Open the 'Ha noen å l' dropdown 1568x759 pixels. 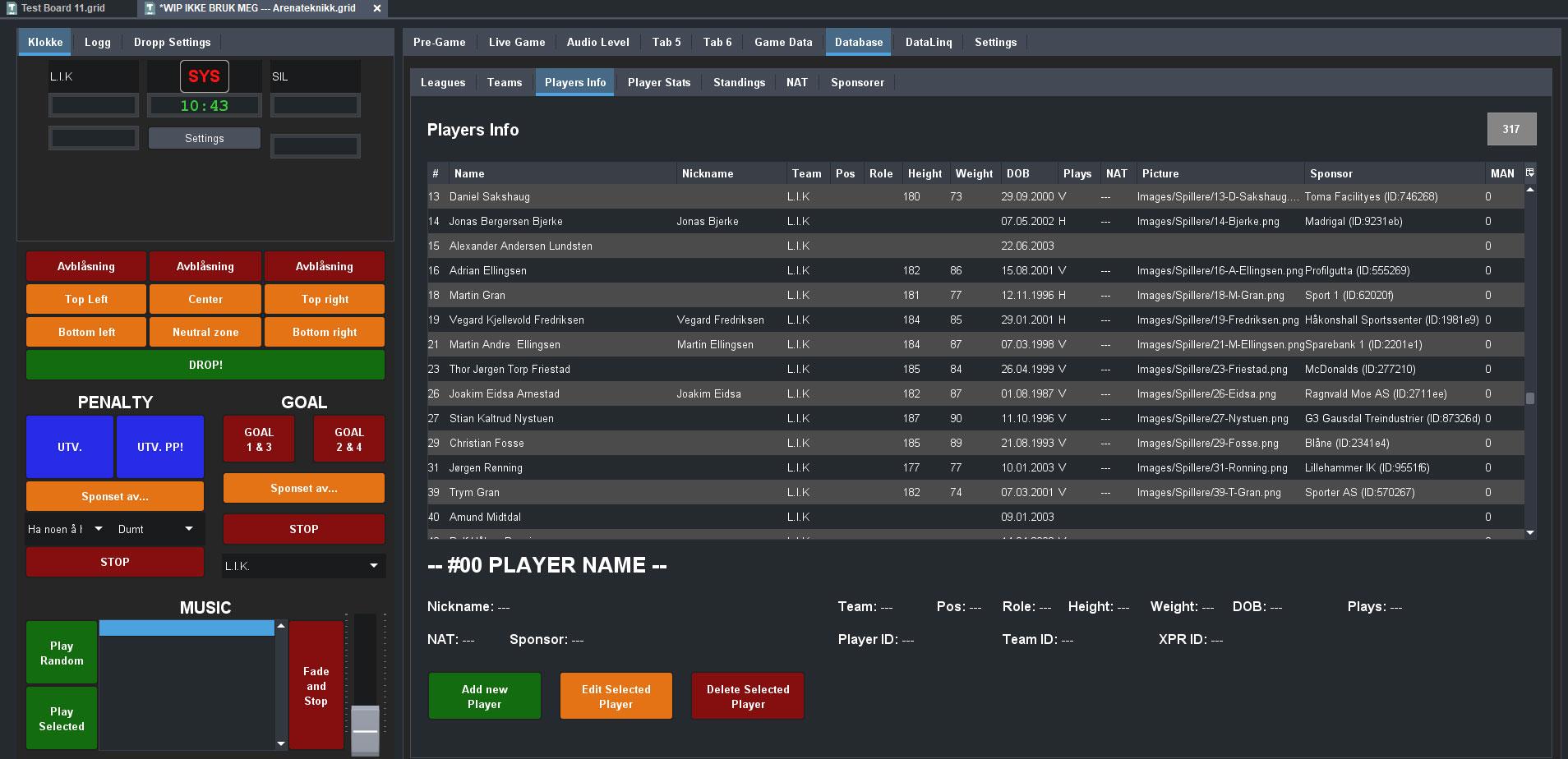66,529
